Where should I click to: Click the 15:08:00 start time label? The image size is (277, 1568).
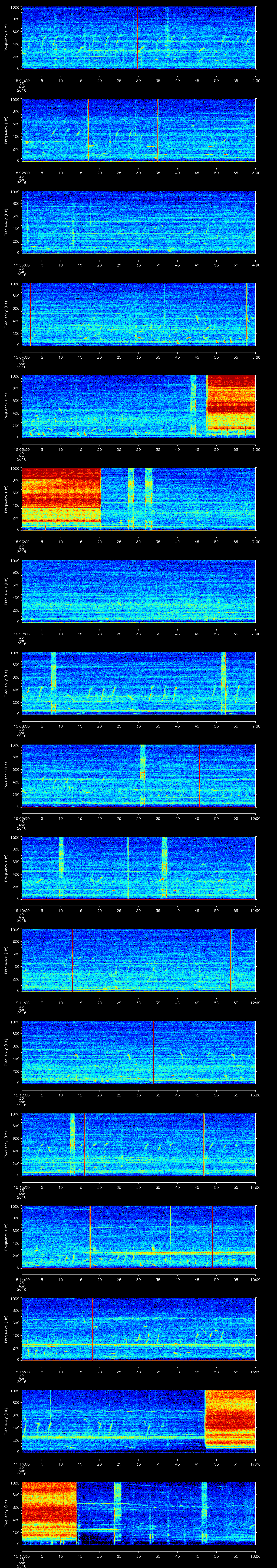[21, 727]
